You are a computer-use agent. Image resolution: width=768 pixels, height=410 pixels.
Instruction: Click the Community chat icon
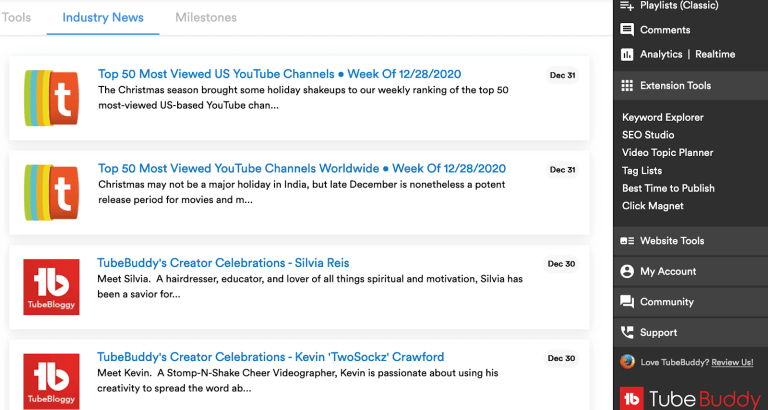click(627, 302)
